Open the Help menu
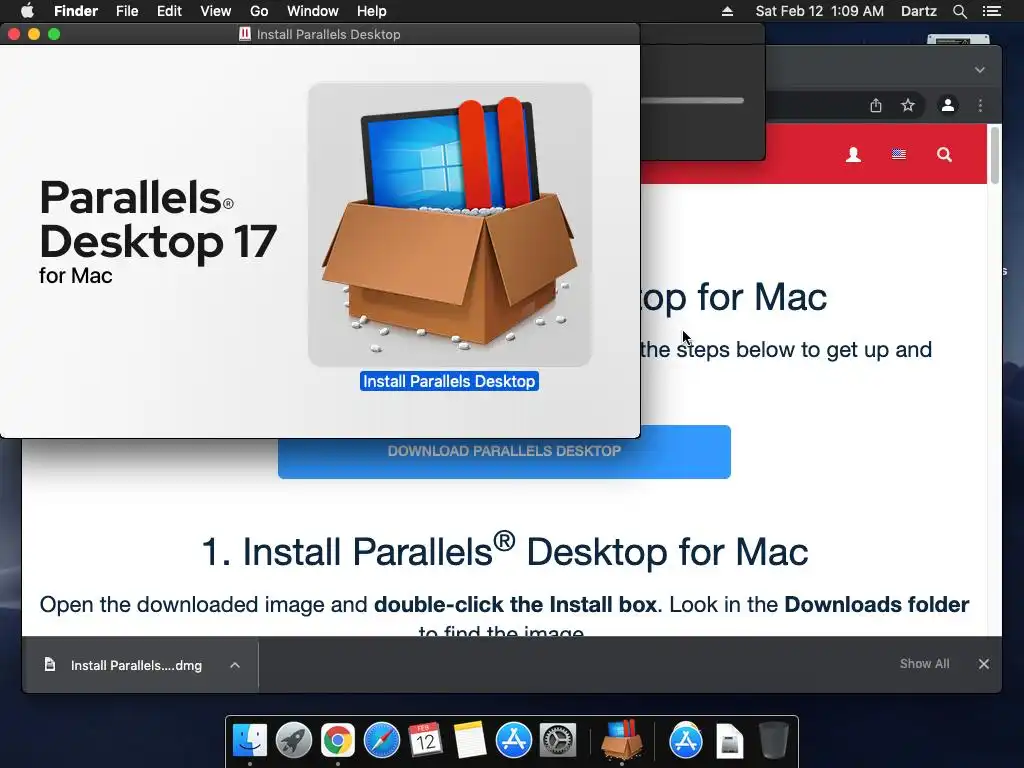Image resolution: width=1024 pixels, height=768 pixels. pyautogui.click(x=372, y=11)
